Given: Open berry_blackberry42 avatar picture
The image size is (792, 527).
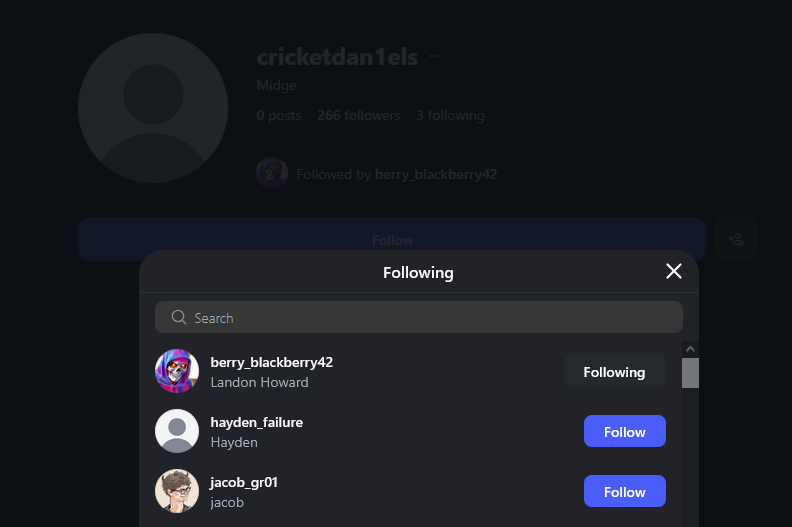Looking at the screenshot, I should click(177, 371).
